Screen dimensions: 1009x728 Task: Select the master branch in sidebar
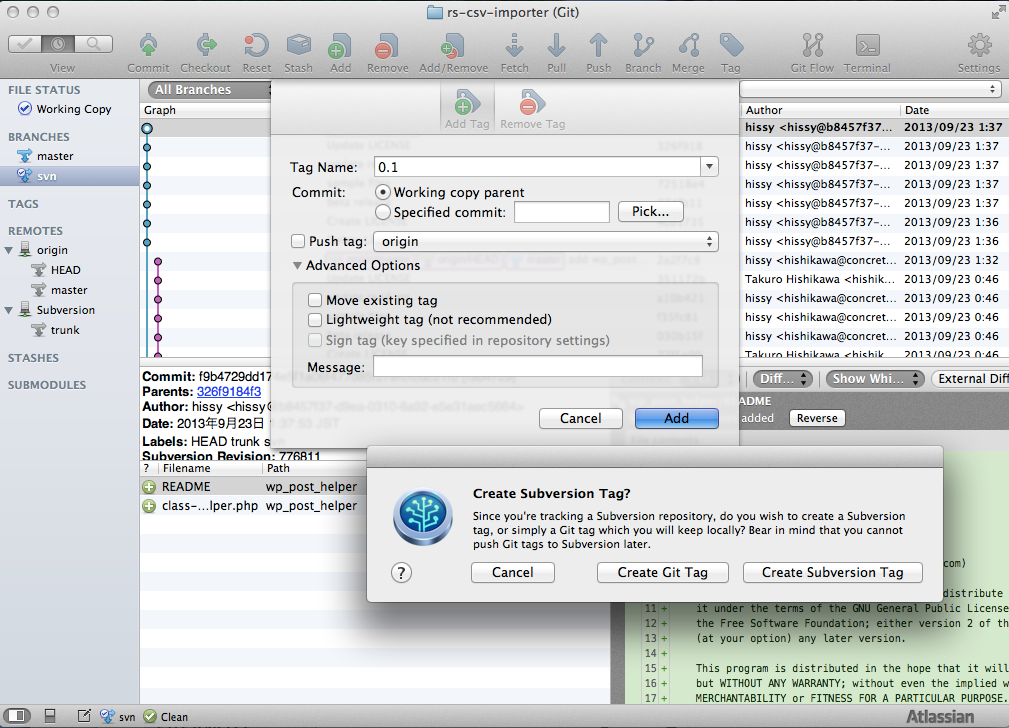[x=55, y=156]
